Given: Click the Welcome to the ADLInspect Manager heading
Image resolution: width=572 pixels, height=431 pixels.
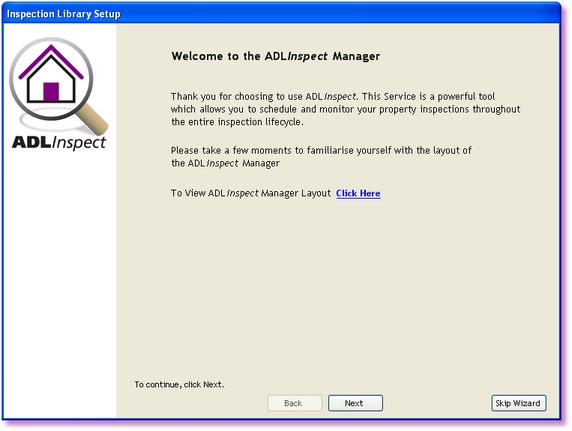Looking at the screenshot, I should point(276,56).
